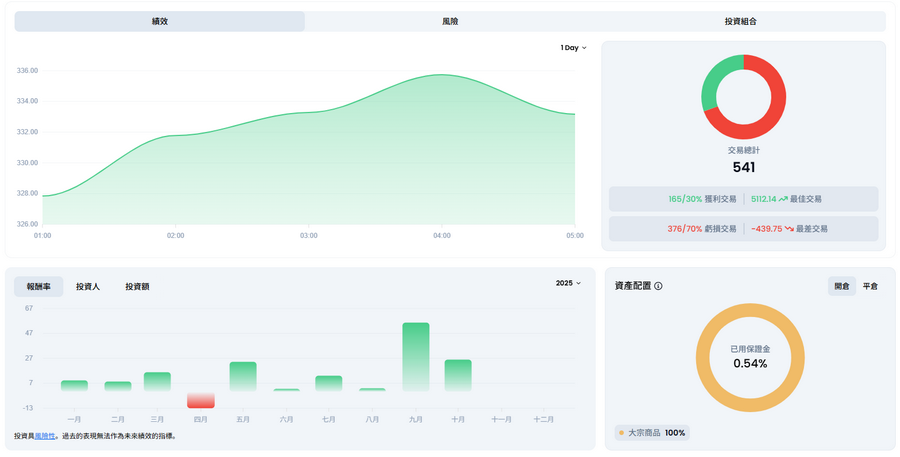Click the 七月 return bar
The image size is (900, 457).
[x=329, y=384]
